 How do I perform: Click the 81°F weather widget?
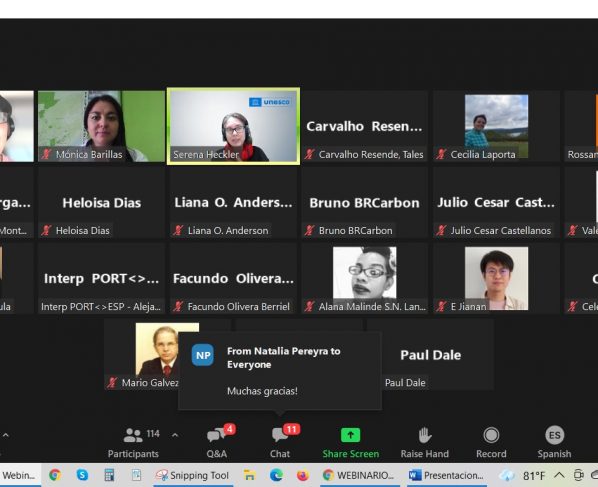[522, 475]
